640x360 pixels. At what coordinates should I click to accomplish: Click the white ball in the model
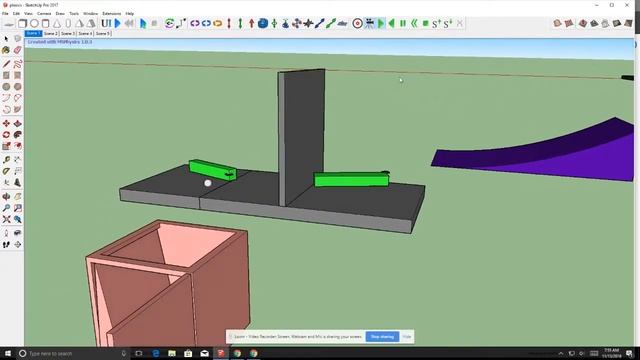point(208,183)
